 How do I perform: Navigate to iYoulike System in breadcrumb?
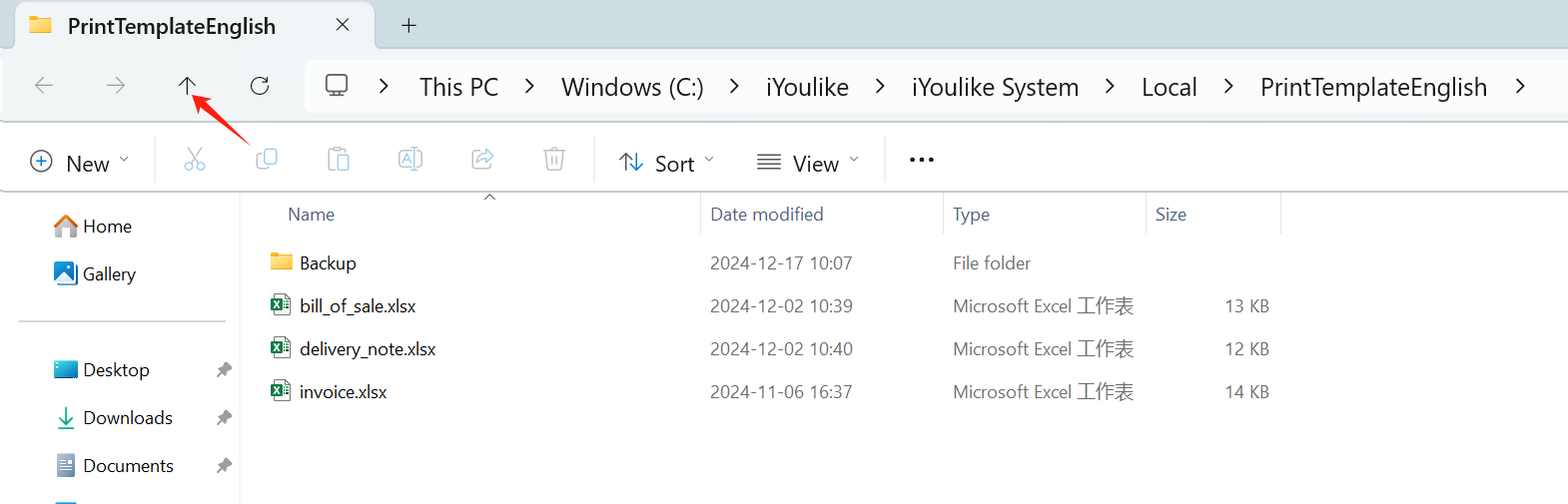click(x=995, y=88)
